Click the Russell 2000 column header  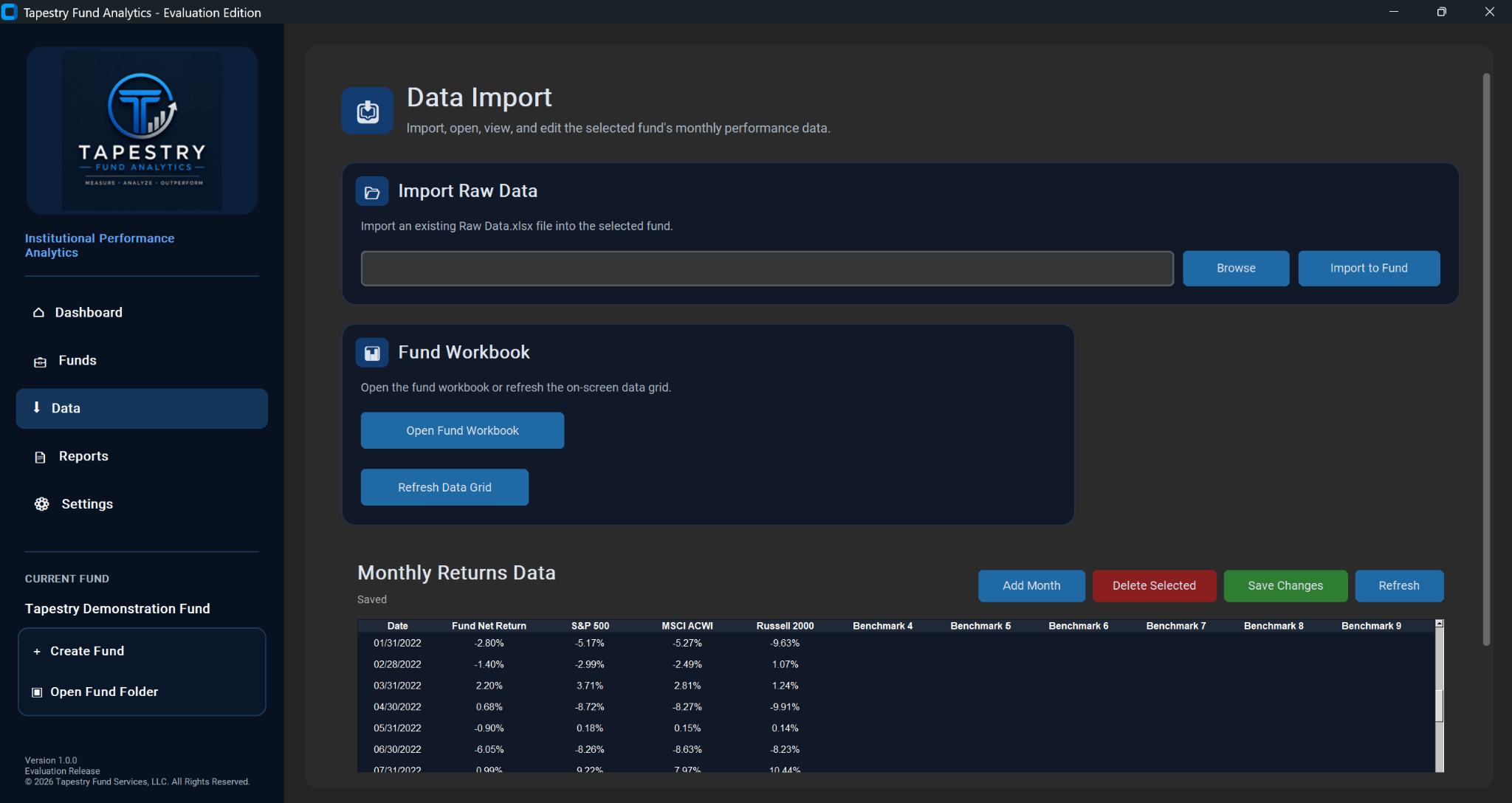tap(785, 626)
